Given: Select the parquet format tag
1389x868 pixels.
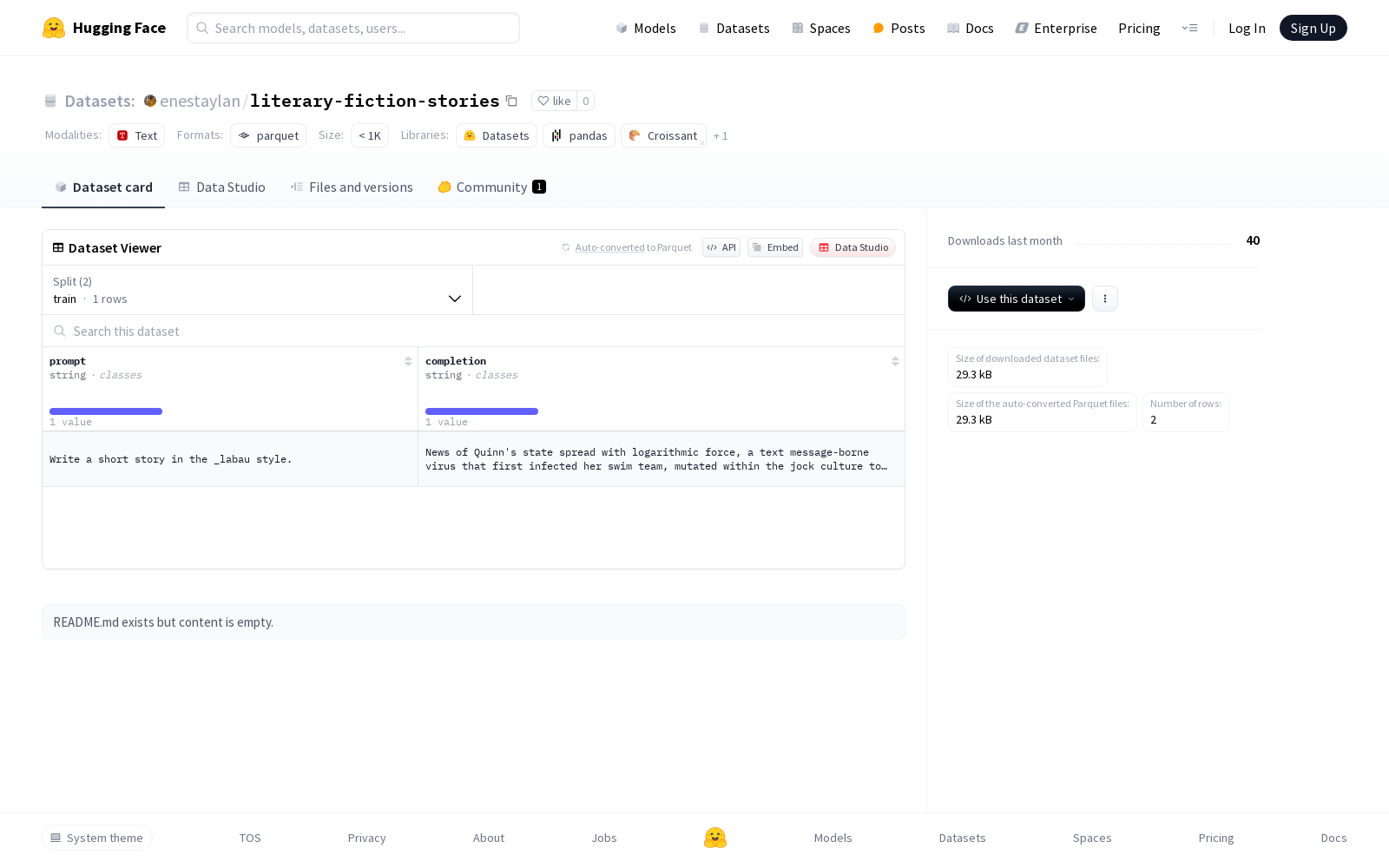Looking at the screenshot, I should 268,135.
